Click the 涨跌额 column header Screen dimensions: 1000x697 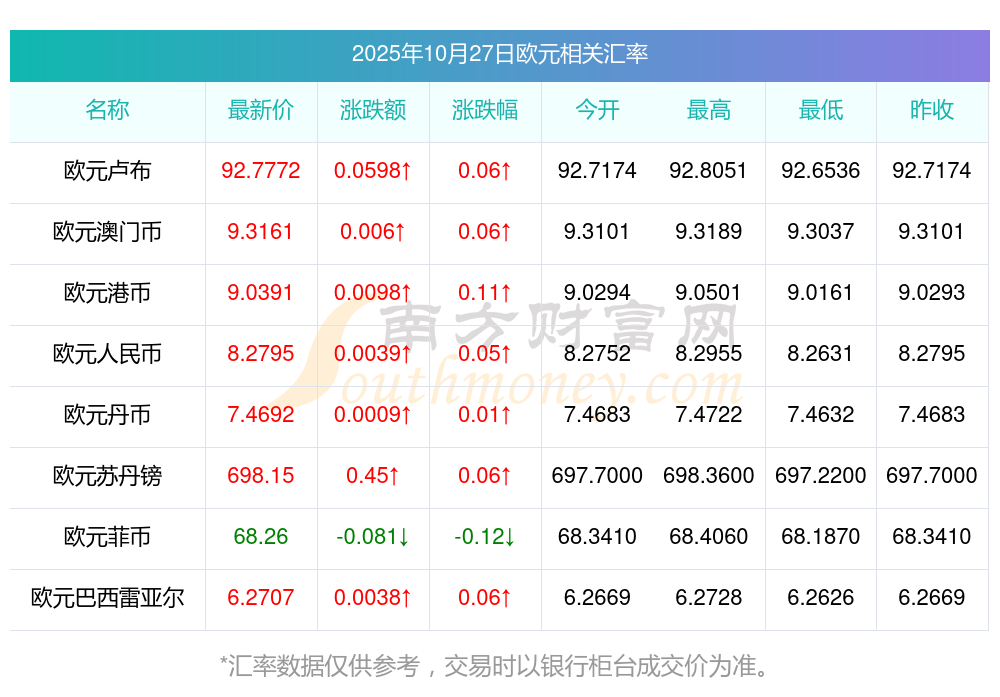373,110
